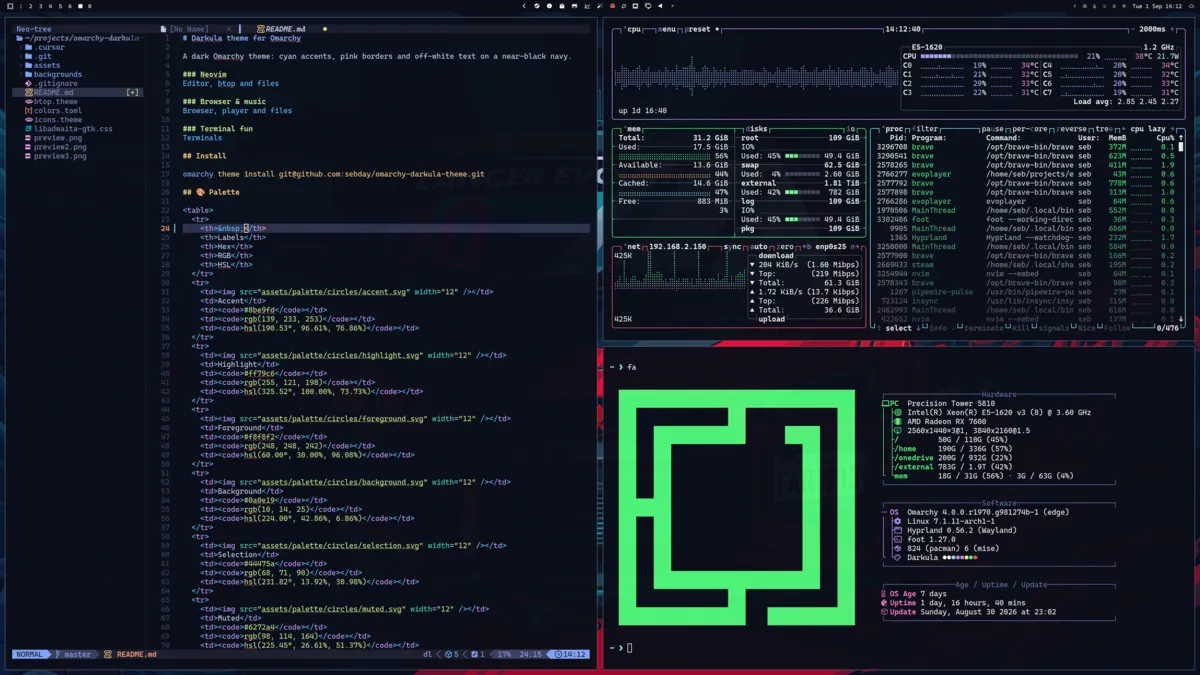
Task: Click the CSS icon of libadwaita-gtk.css
Action: point(30,128)
